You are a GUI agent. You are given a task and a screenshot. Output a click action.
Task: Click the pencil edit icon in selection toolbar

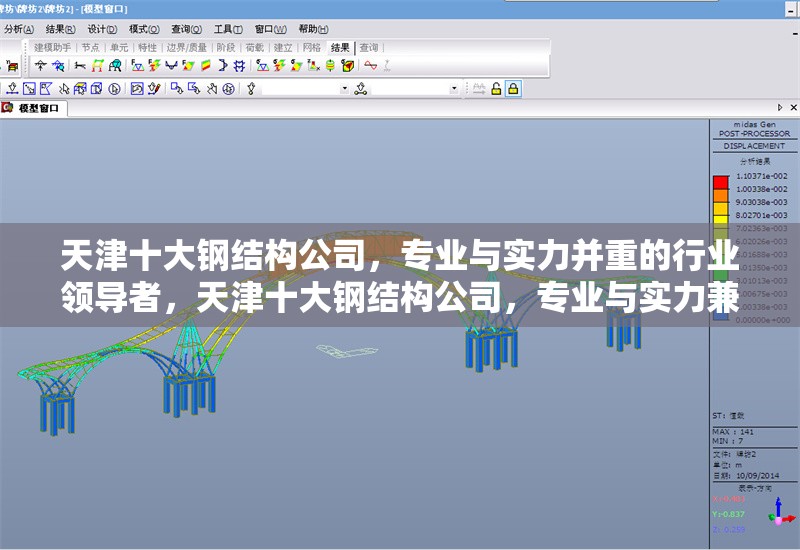(x=155, y=88)
